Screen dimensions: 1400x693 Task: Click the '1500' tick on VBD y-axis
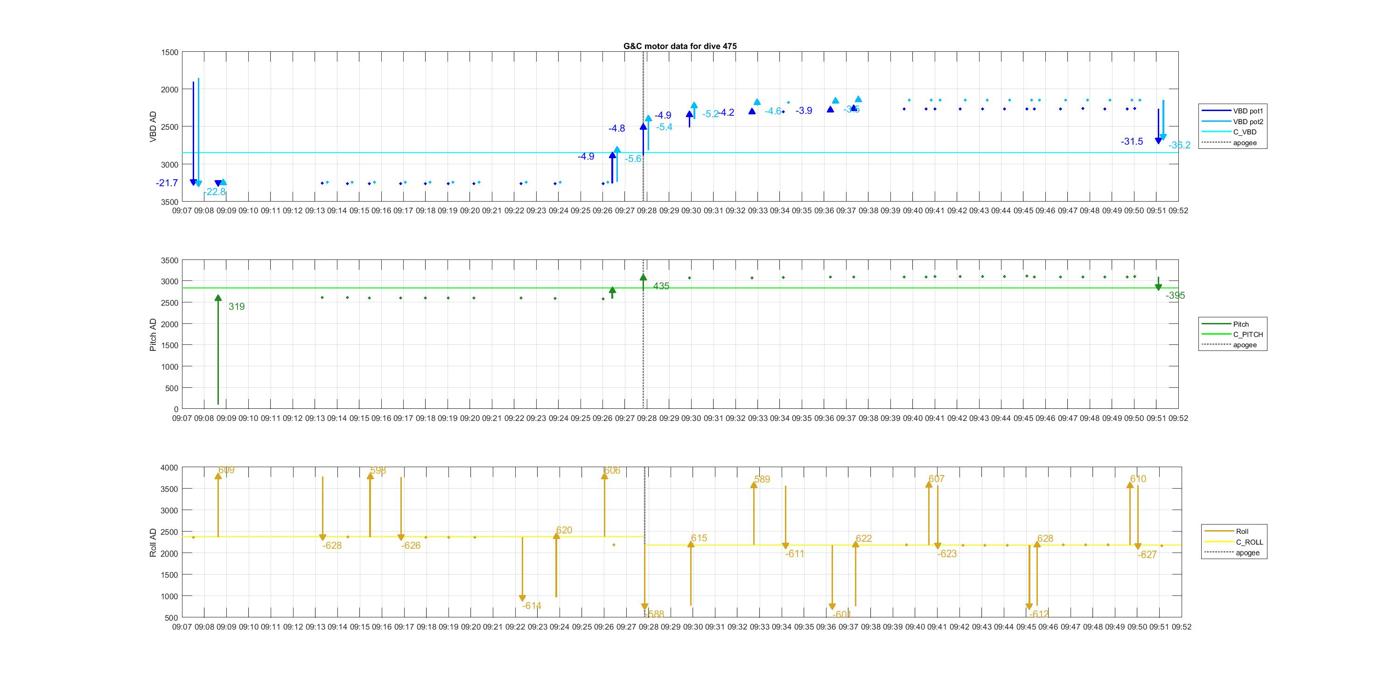tap(169, 52)
